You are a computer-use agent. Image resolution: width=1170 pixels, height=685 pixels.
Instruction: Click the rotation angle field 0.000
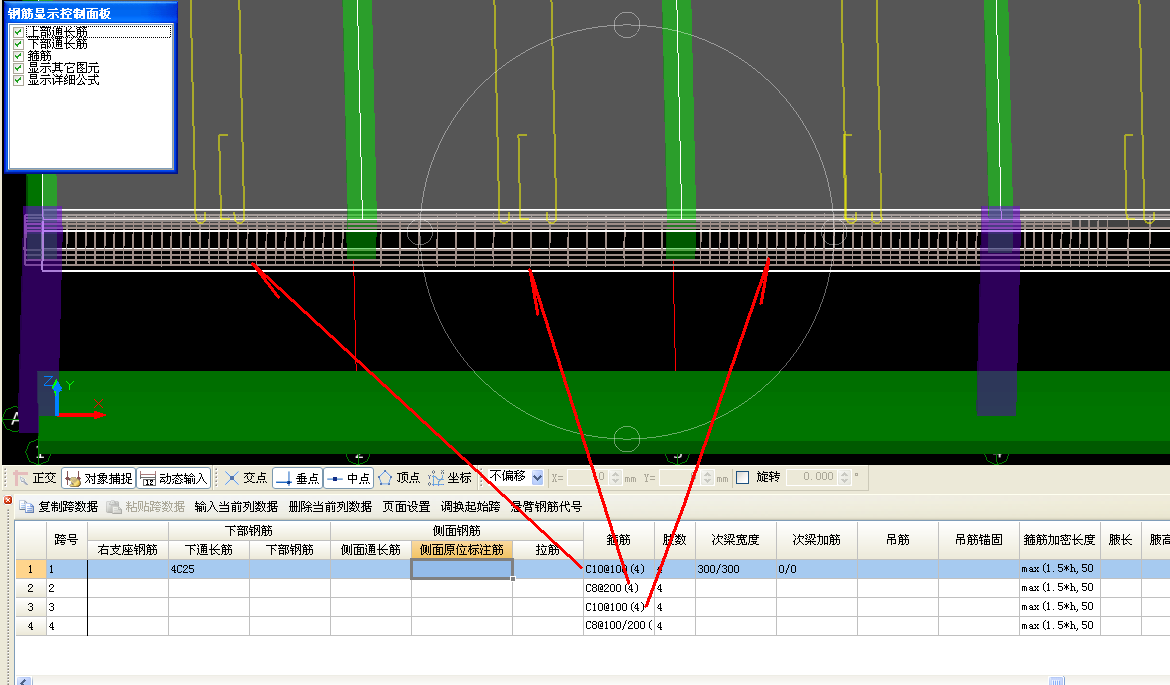tap(812, 477)
